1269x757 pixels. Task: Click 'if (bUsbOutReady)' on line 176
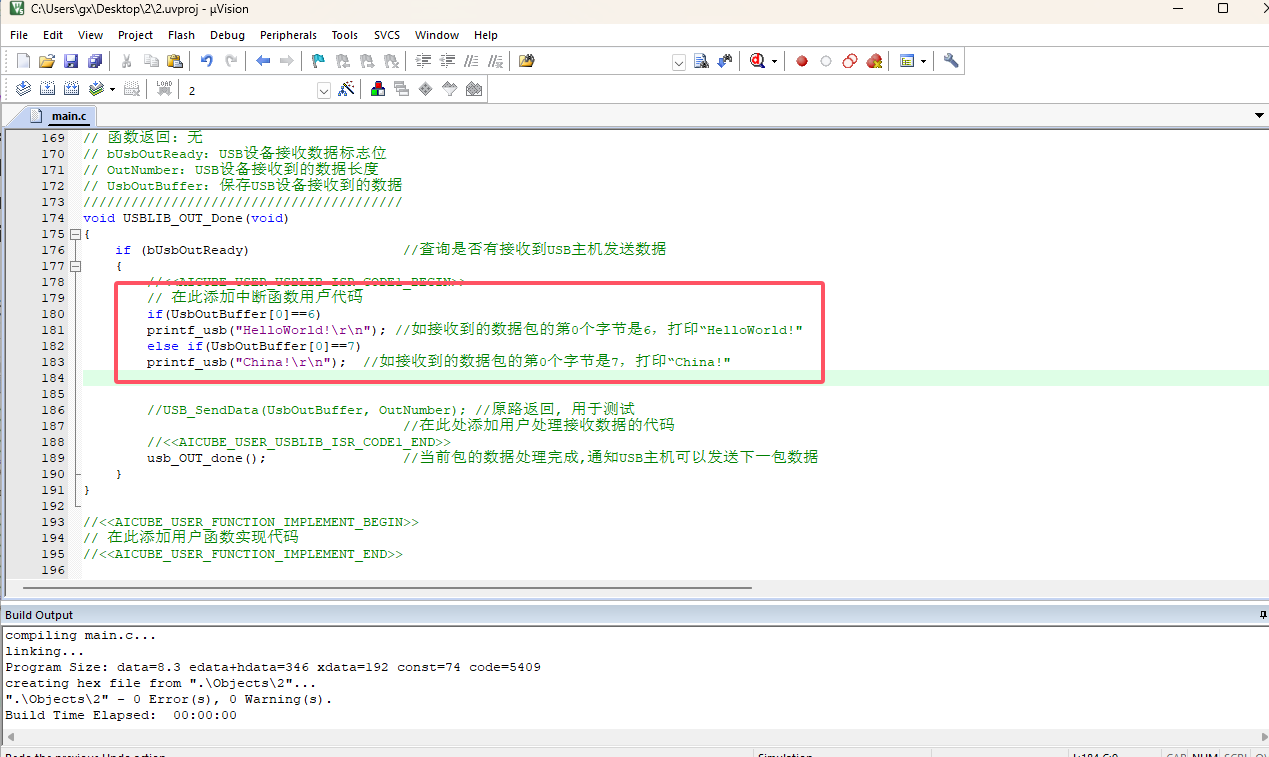pos(182,250)
